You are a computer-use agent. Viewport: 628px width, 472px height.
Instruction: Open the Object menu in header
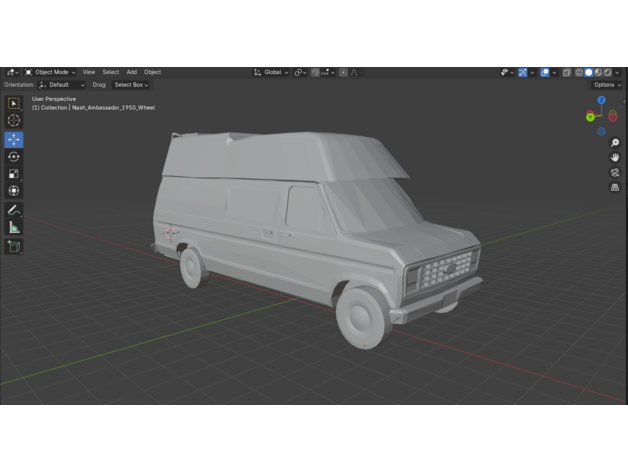pos(152,72)
